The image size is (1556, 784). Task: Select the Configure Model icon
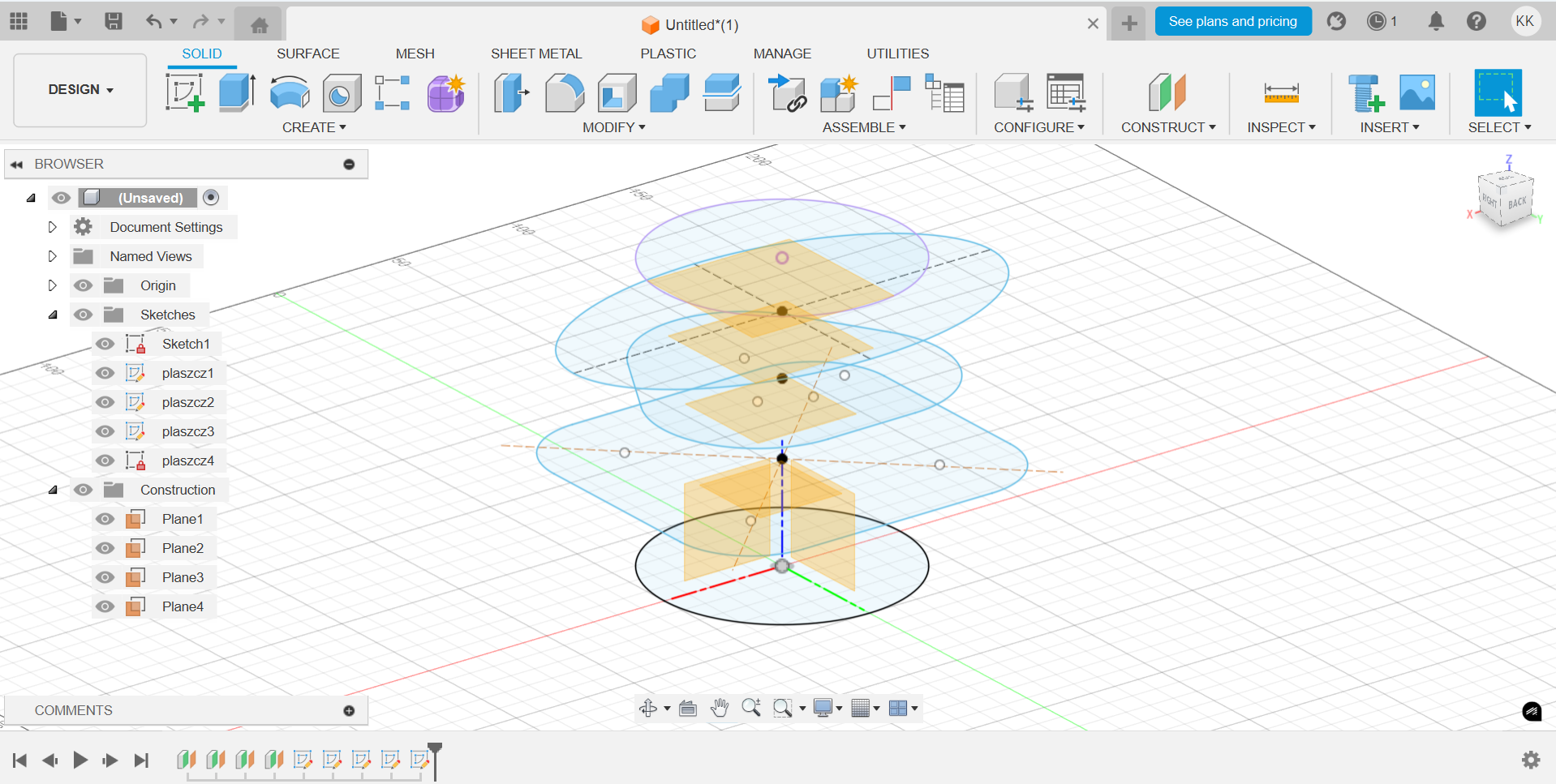pos(1013,92)
